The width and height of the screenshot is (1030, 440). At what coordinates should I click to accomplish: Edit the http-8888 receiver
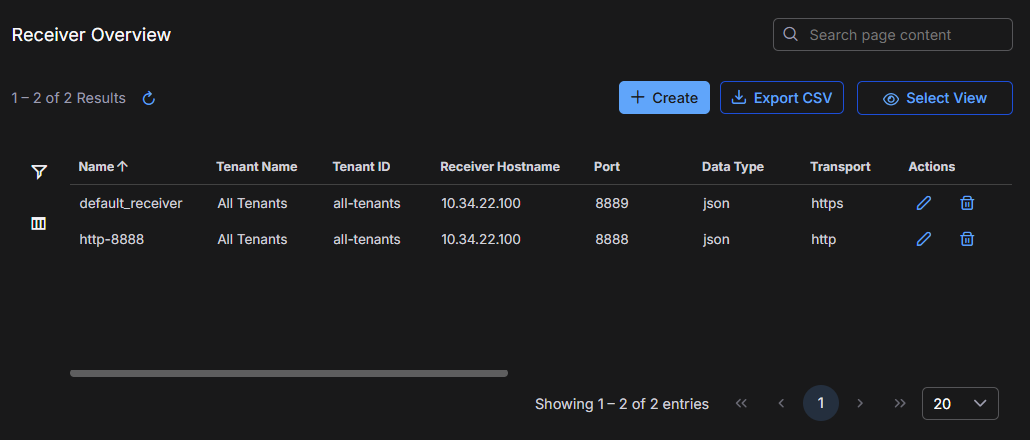tap(924, 239)
